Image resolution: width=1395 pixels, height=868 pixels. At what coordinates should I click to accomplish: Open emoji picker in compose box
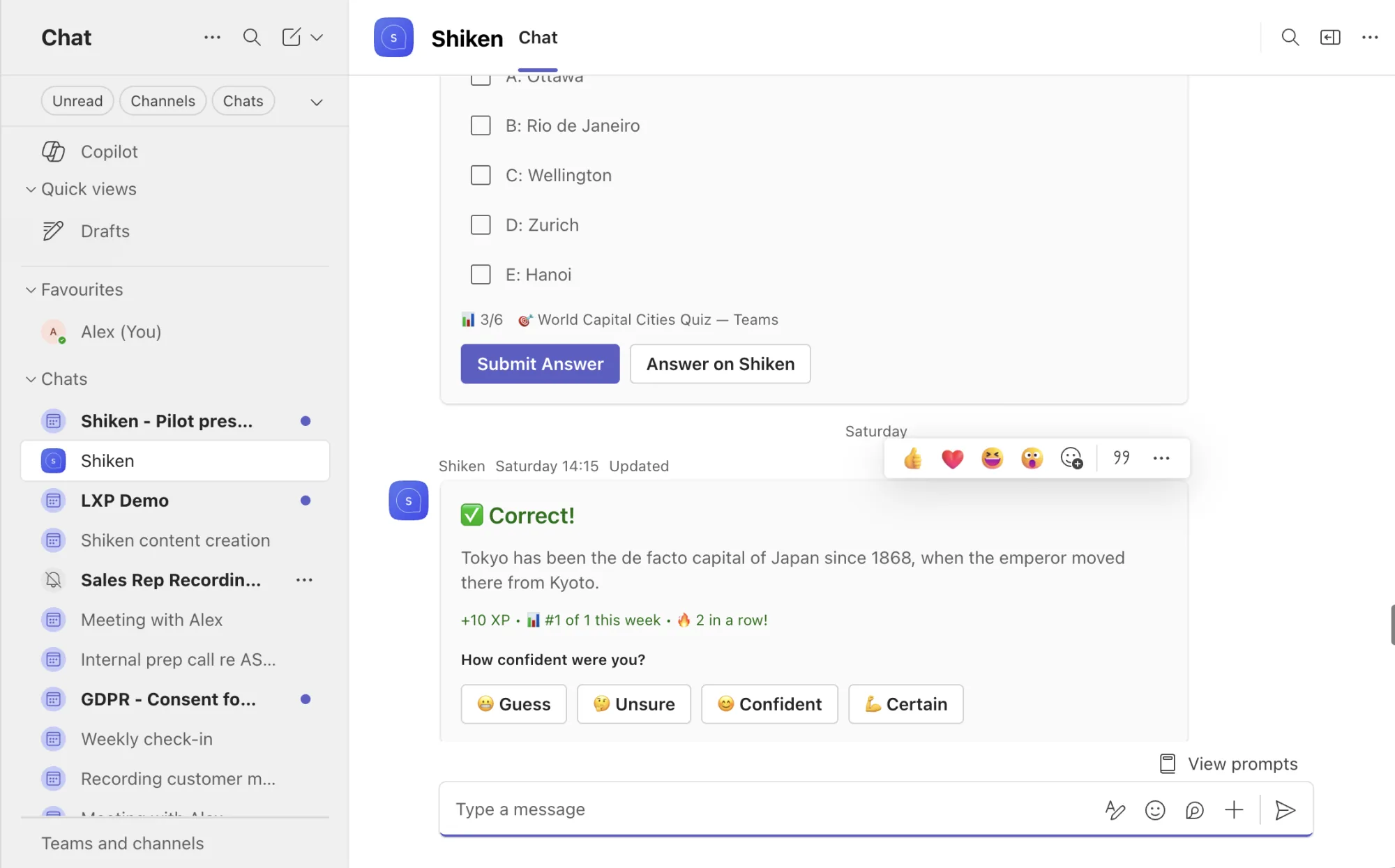click(x=1155, y=809)
